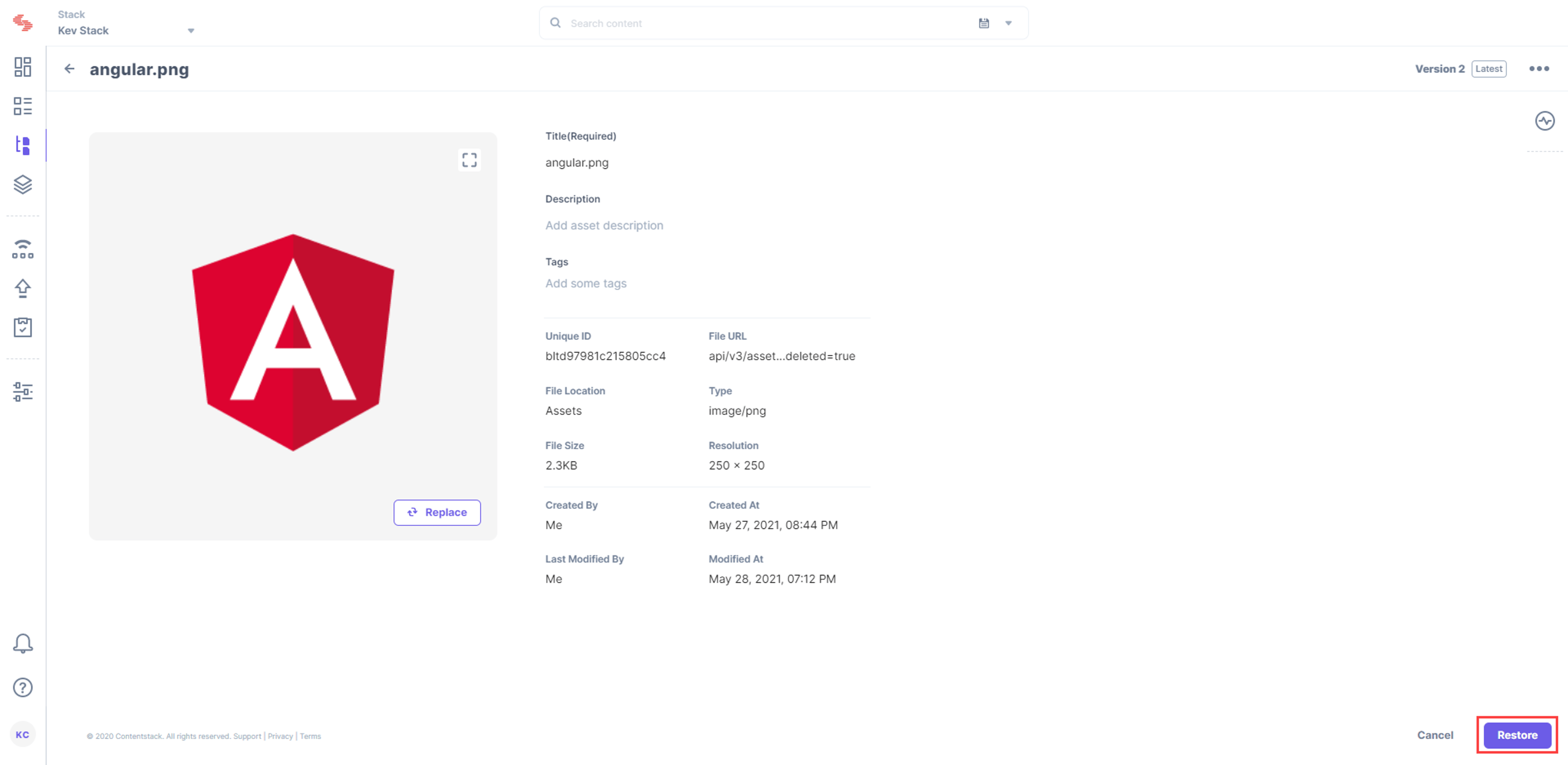Click Modified At May 28, 2021, 07:12 PM
The height and width of the screenshot is (765, 1568).
pyautogui.click(x=773, y=579)
